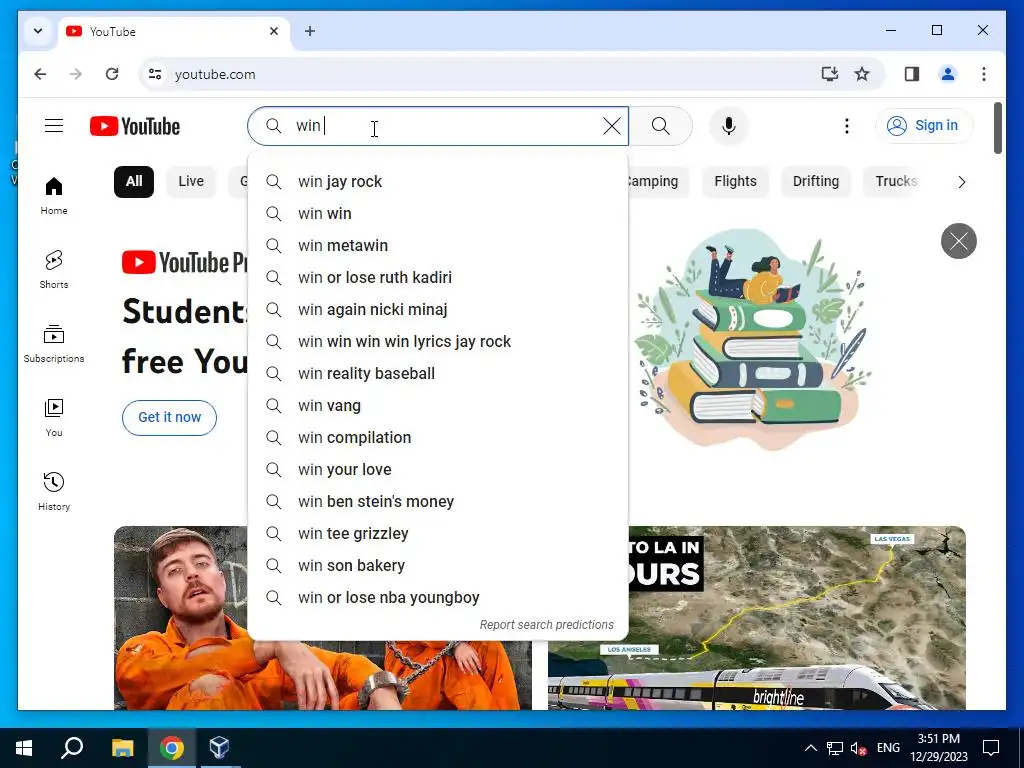Viewport: 1024px width, 768px height.
Task: Choose suggestion win or lose nba youngboy
Action: coord(438,598)
